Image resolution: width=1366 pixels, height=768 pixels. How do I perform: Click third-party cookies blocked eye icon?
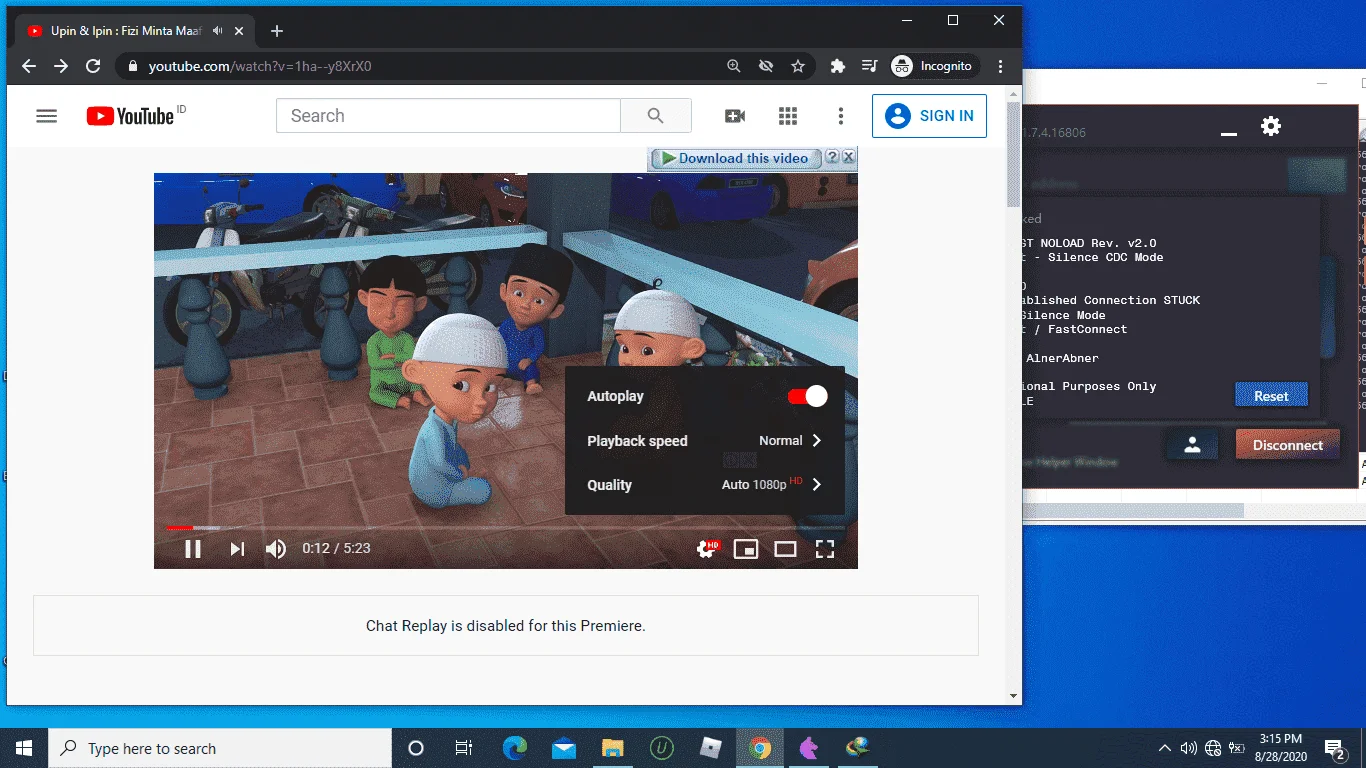766,66
